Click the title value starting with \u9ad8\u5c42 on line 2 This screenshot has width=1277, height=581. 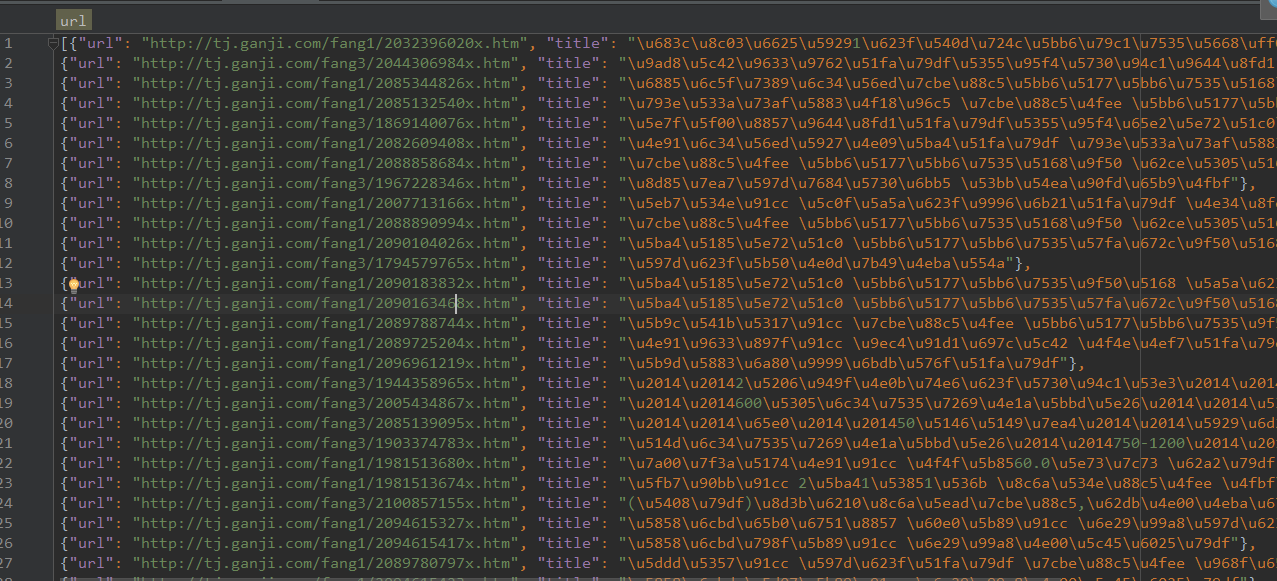coord(948,63)
